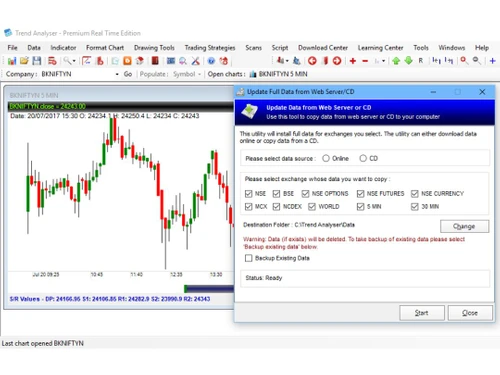Click the red book icon in toolbar
500x375 pixels.
click(155, 61)
